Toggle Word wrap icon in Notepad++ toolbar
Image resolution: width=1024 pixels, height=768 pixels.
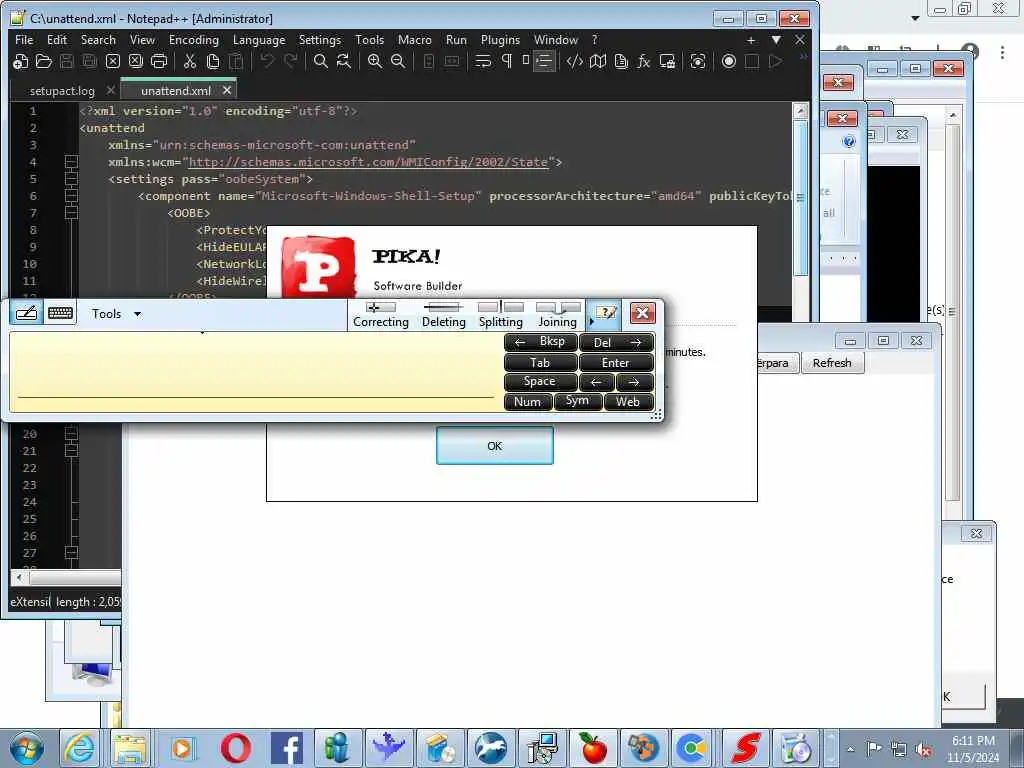(x=483, y=61)
